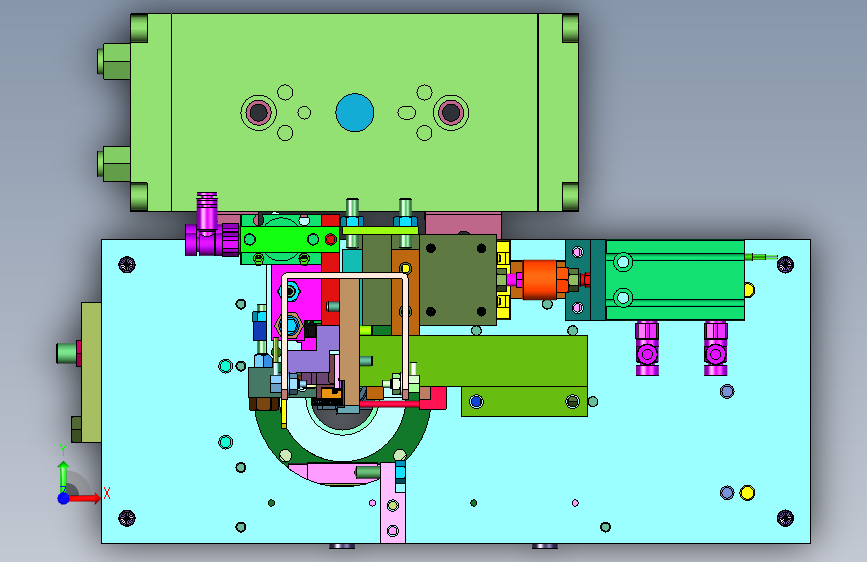Click the red X axis arrow of triad
Screen dimensions: 867x562
[86, 498]
